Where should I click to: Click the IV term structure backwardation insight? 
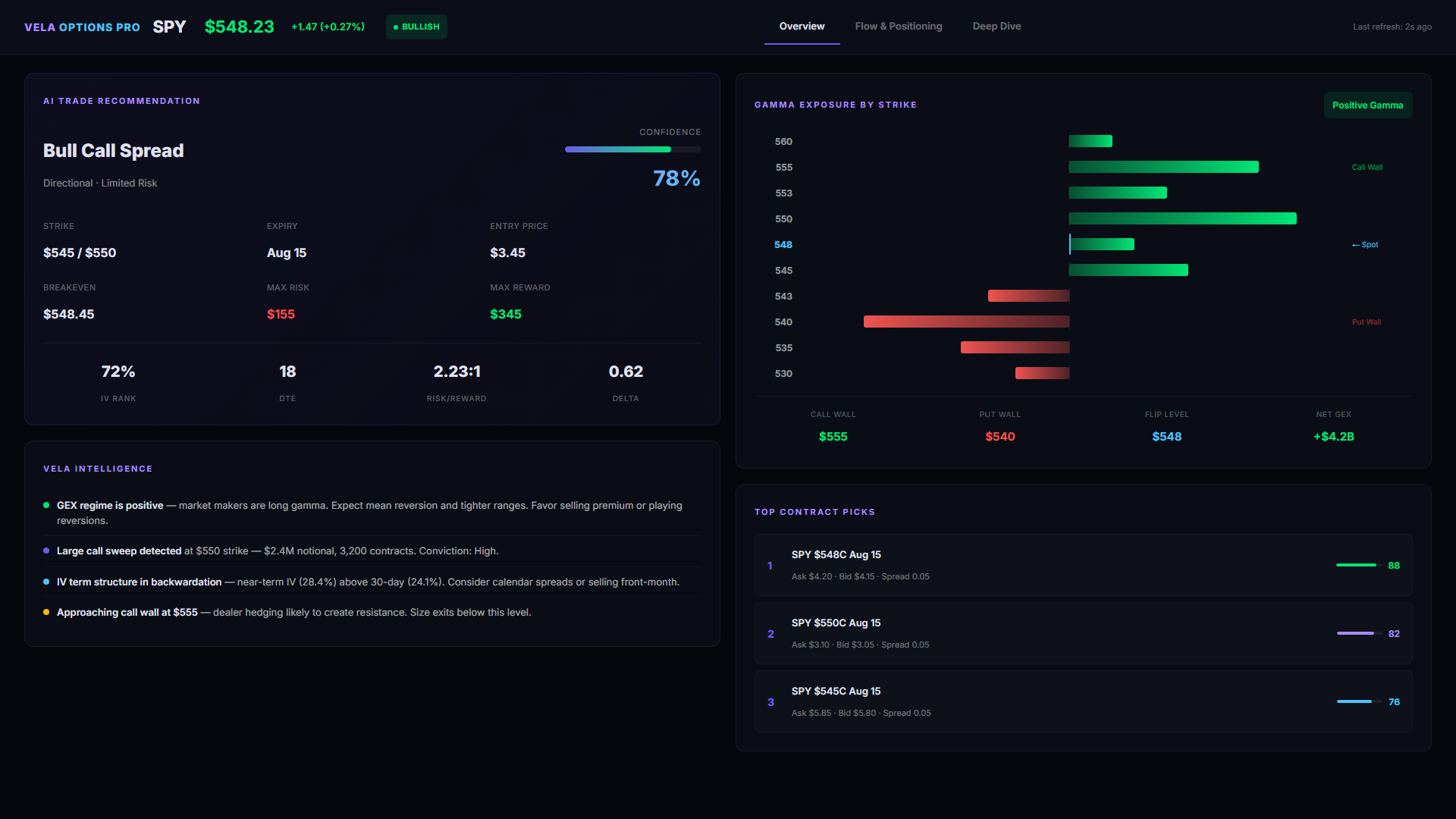pyautogui.click(x=372, y=582)
